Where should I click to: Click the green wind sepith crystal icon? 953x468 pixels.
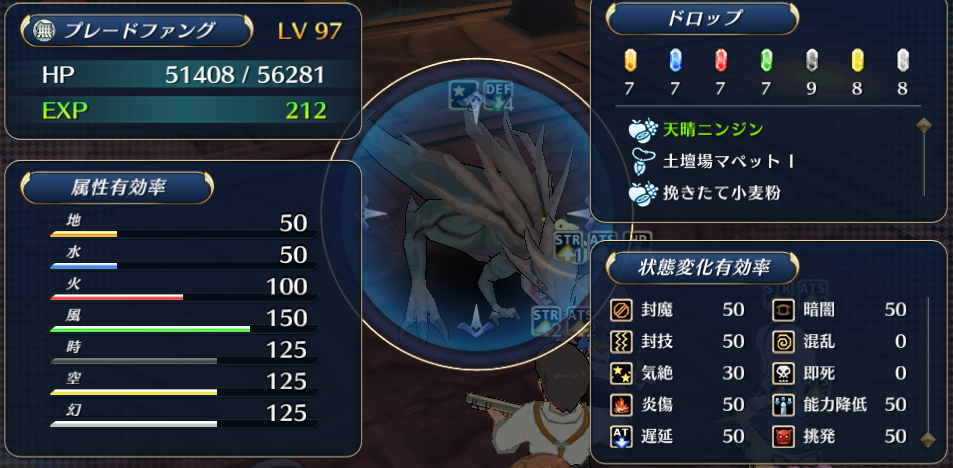766,60
